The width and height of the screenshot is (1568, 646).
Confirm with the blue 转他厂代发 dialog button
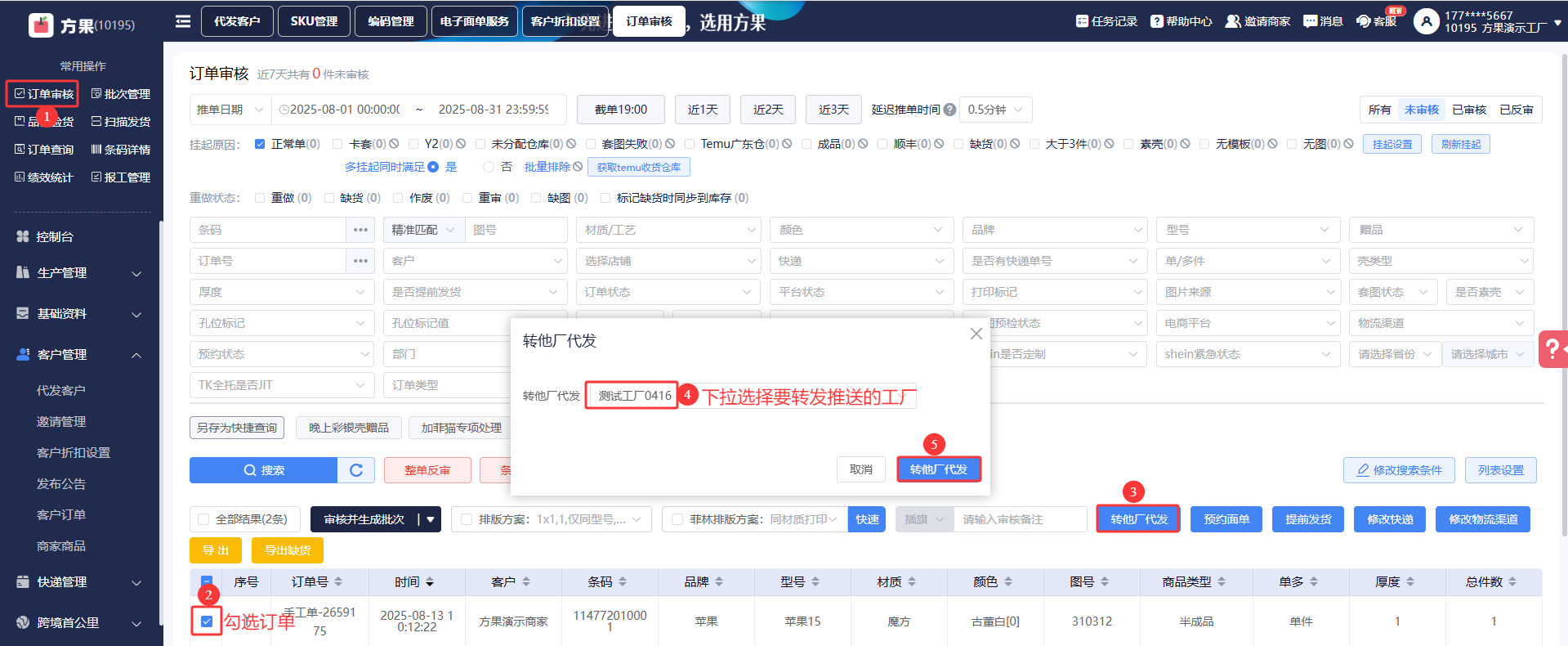(x=938, y=469)
